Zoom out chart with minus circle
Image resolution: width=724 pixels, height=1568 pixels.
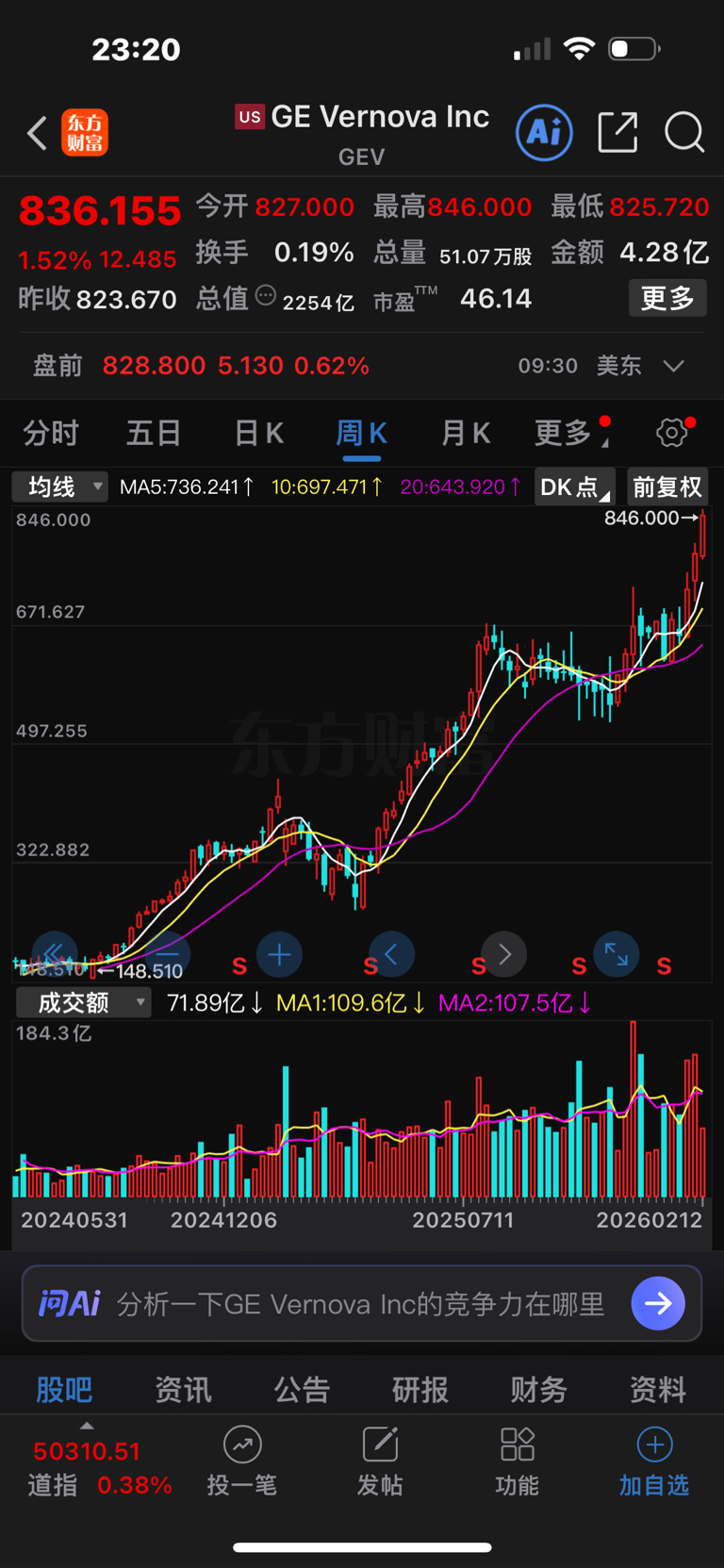(x=168, y=955)
